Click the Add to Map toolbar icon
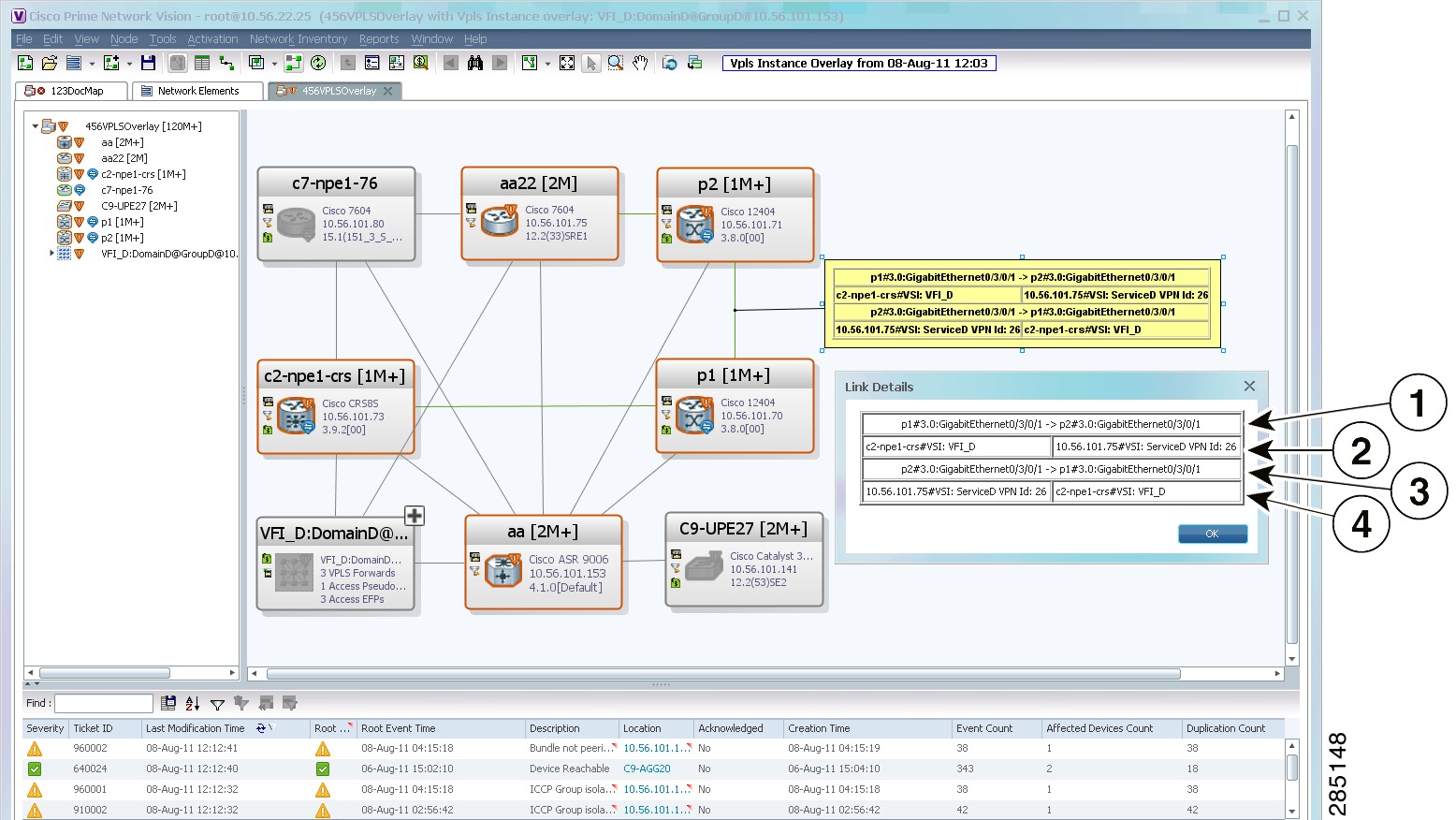Screen dimensions: 1456x820 (111, 63)
